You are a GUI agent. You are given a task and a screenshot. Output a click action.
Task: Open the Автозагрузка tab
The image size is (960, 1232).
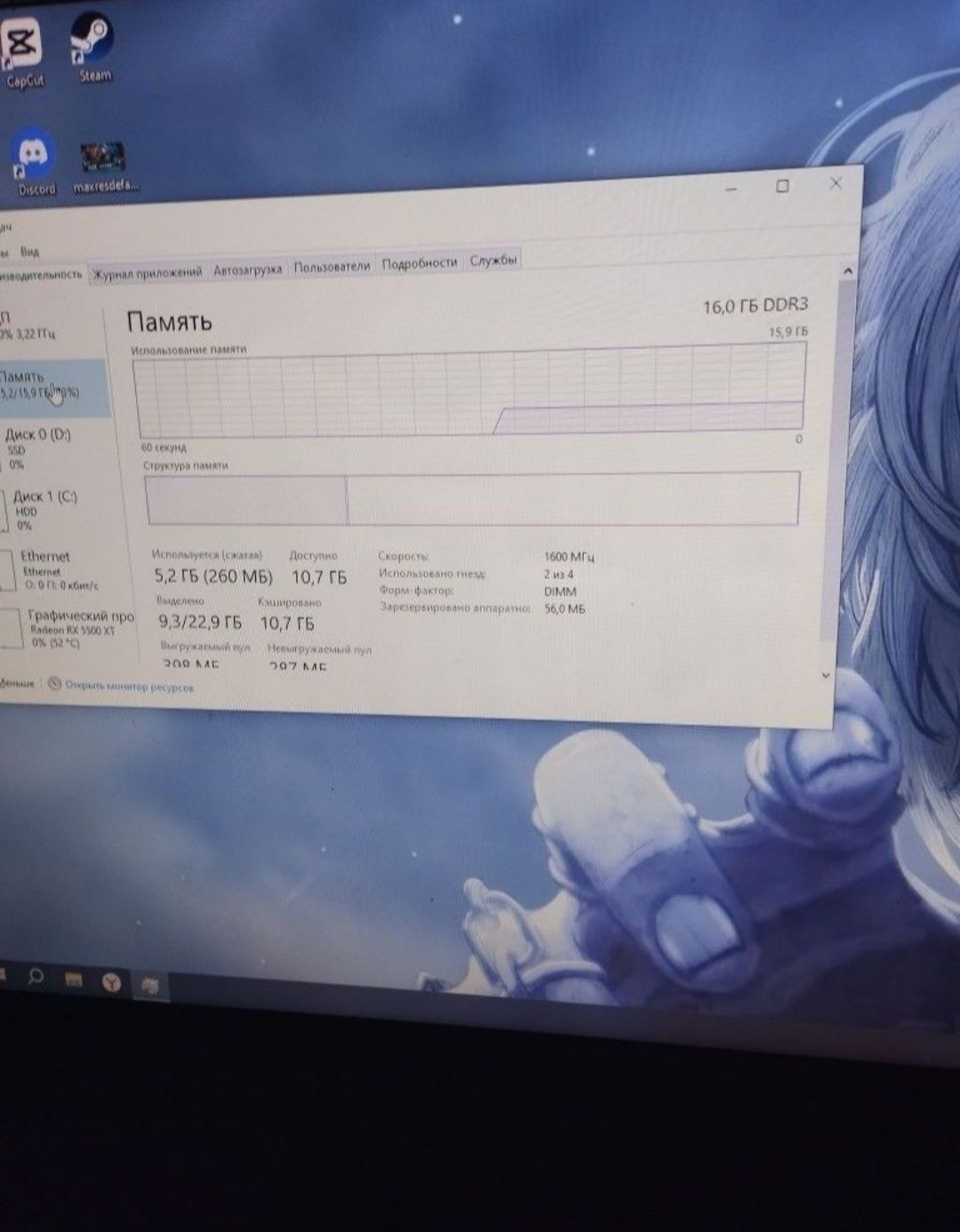[x=247, y=269]
